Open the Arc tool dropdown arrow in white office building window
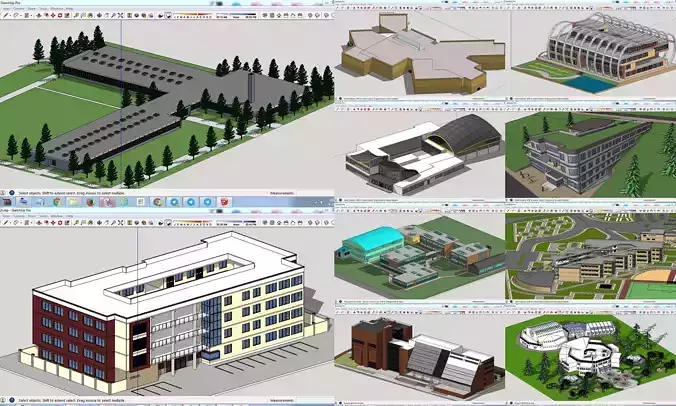Viewport: 676px width, 406px height. (x=21, y=222)
